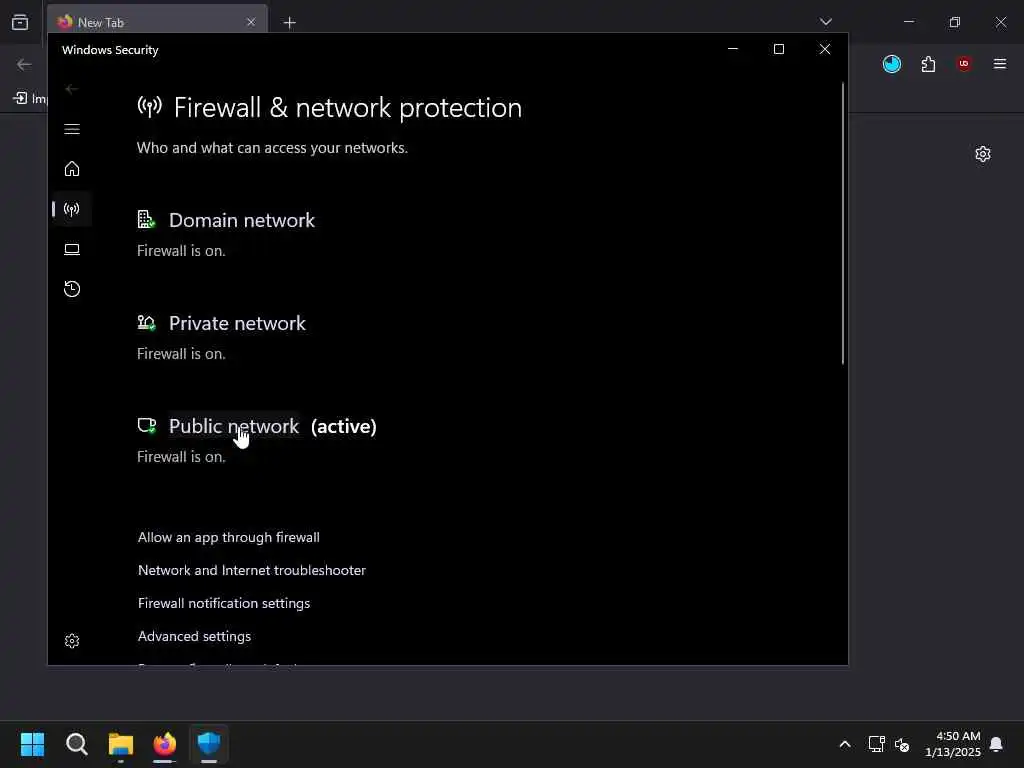Click the Public network coffee cup icon
The height and width of the screenshot is (768, 1024).
pyautogui.click(x=146, y=426)
